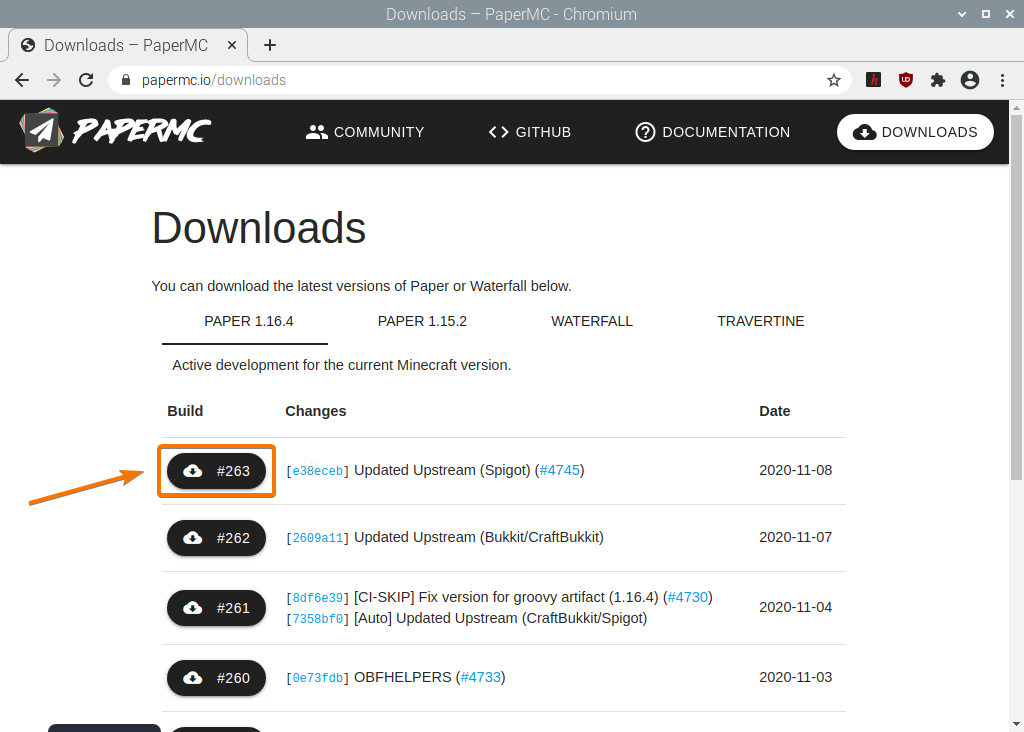Open the Extensions puzzle piece icon
Image resolution: width=1024 pixels, height=732 pixels.
(938, 80)
